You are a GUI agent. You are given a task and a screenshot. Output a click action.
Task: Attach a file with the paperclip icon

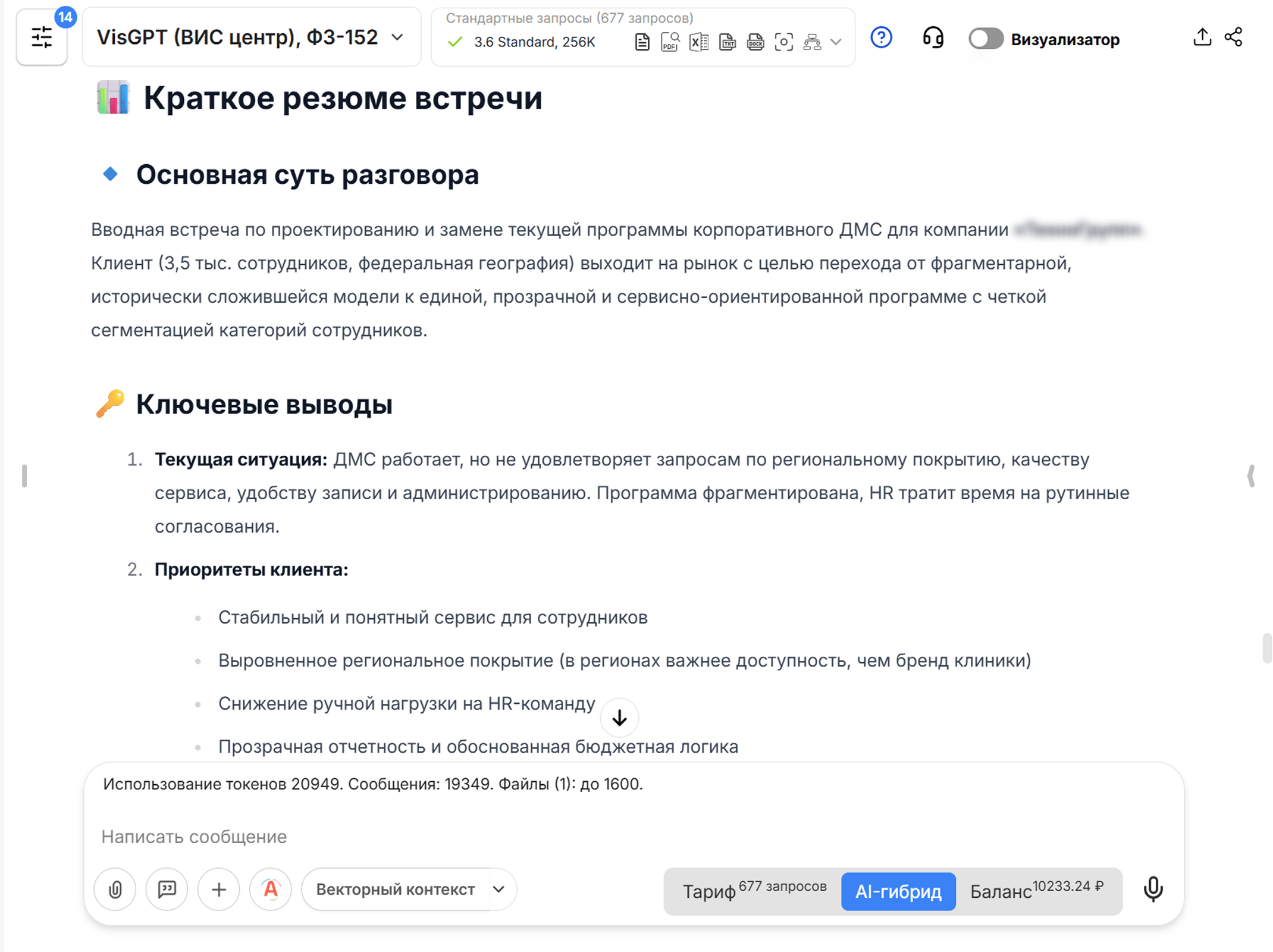point(115,889)
